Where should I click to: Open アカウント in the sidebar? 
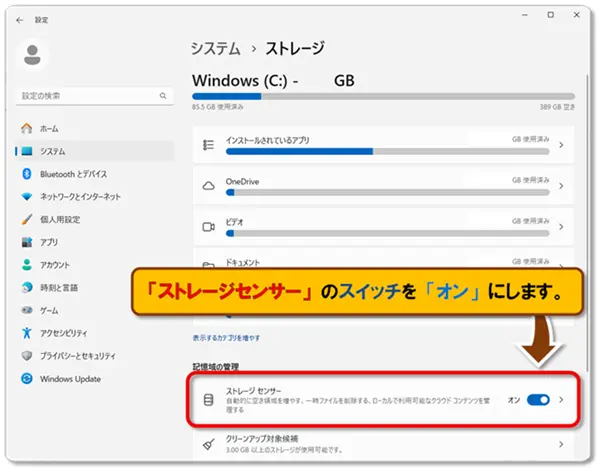click(95, 265)
